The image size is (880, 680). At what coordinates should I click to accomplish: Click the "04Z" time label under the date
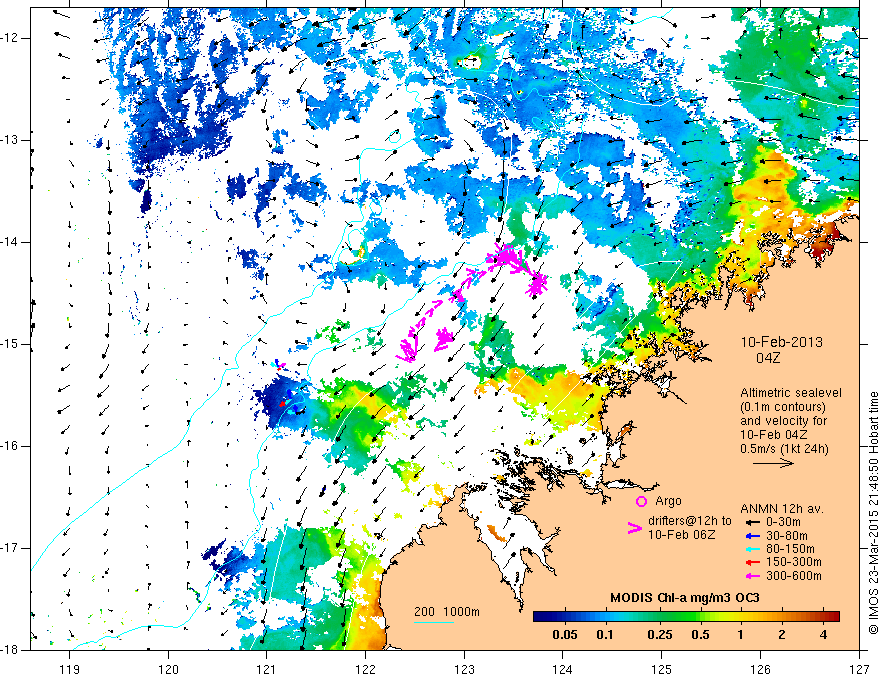[x=768, y=358]
